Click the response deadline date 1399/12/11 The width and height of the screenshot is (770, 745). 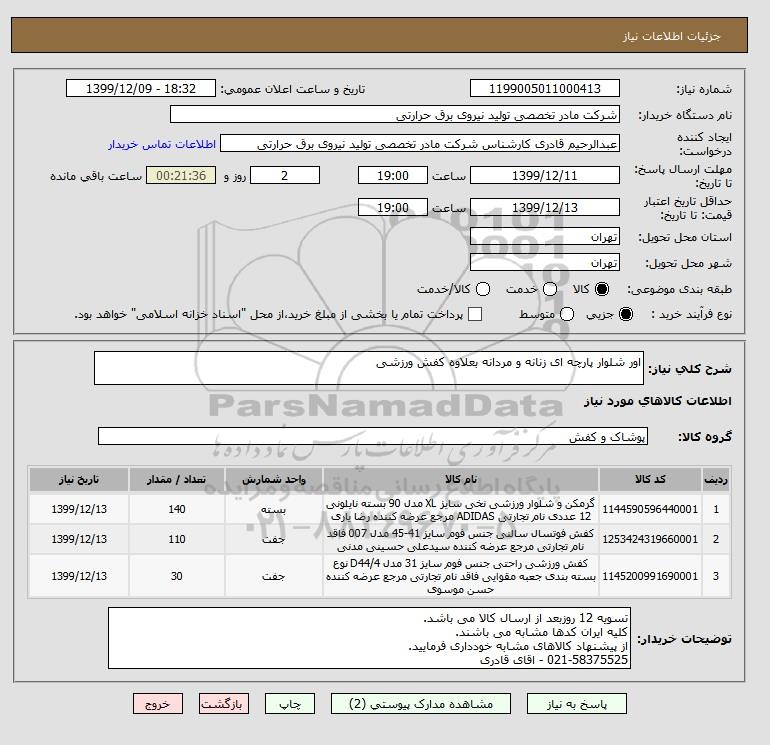coord(545,175)
